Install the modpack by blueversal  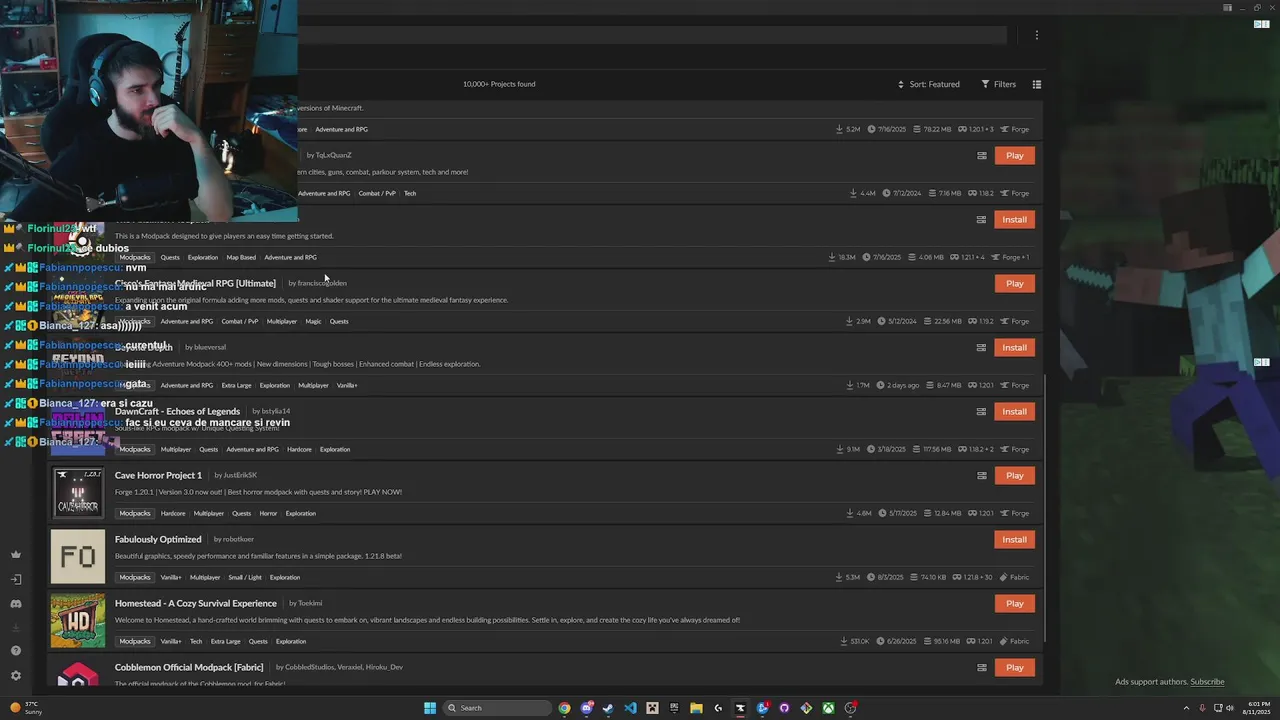click(1014, 347)
